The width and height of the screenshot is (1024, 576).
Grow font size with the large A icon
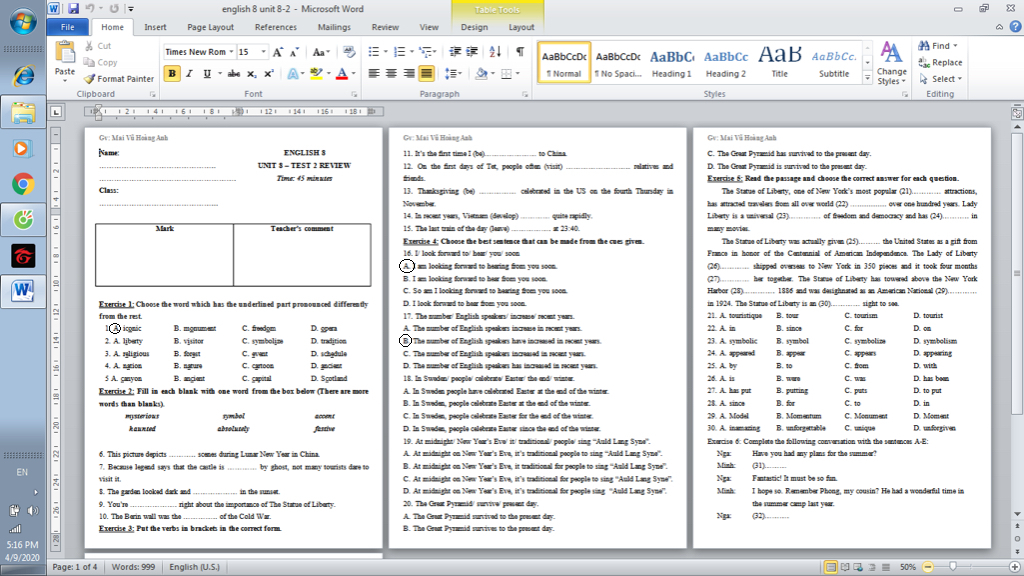[278, 52]
